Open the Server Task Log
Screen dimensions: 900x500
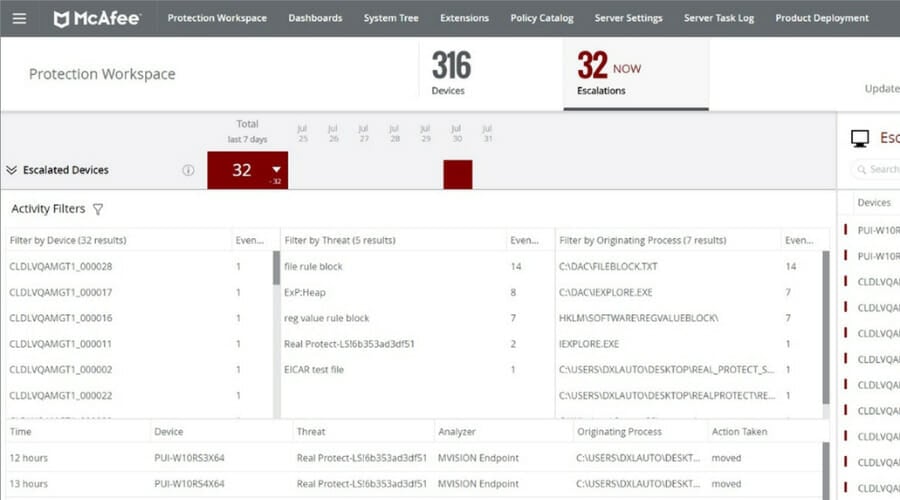tap(719, 18)
